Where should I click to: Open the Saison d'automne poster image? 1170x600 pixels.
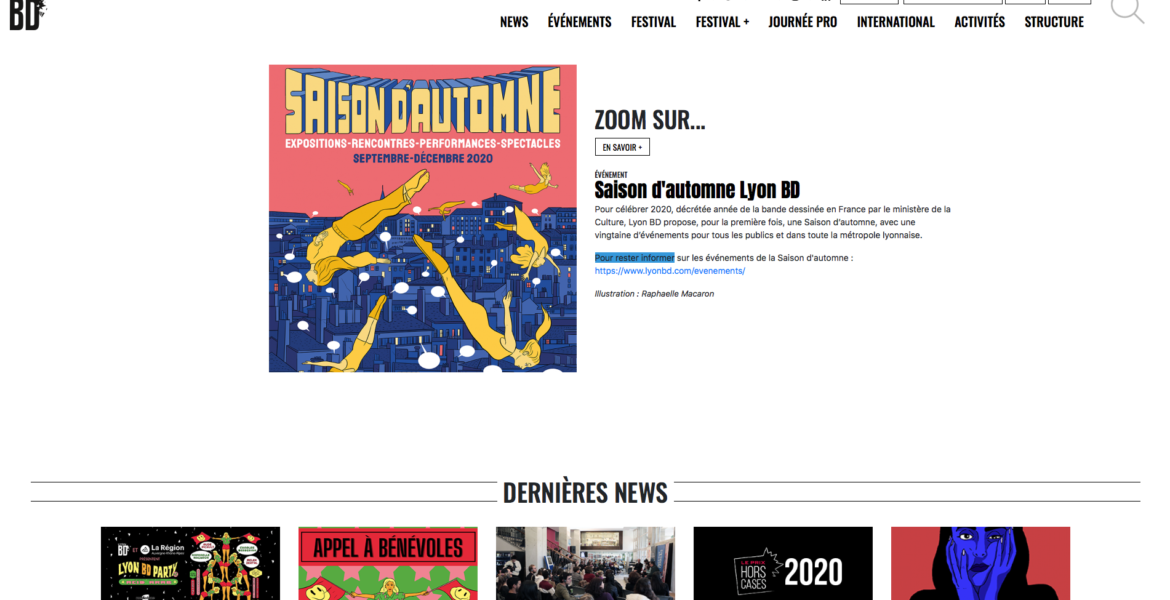click(x=422, y=218)
